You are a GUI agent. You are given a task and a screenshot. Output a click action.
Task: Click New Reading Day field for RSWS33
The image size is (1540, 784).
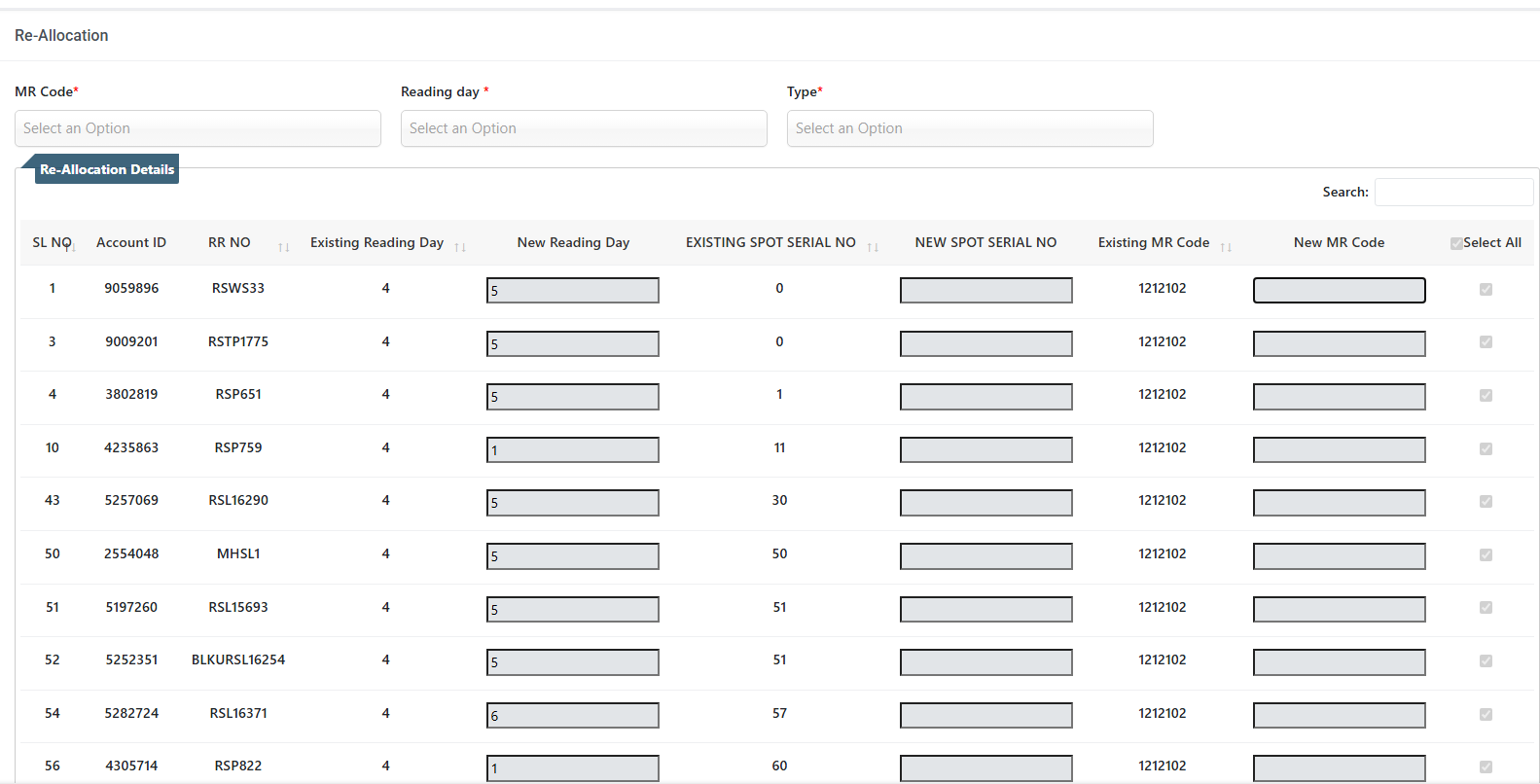(573, 290)
